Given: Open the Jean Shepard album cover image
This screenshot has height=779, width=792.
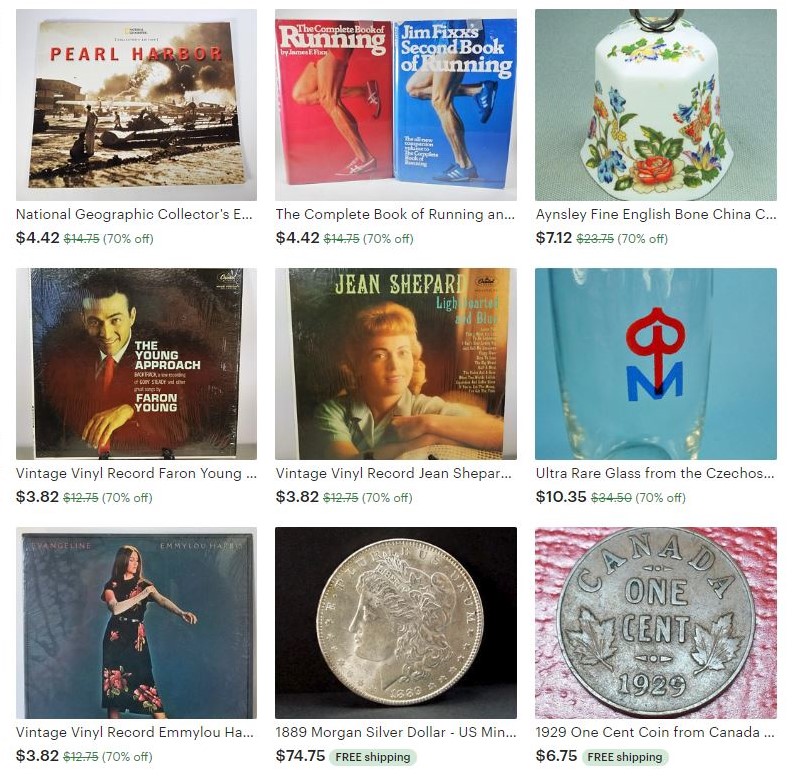Looking at the screenshot, I should click(395, 364).
